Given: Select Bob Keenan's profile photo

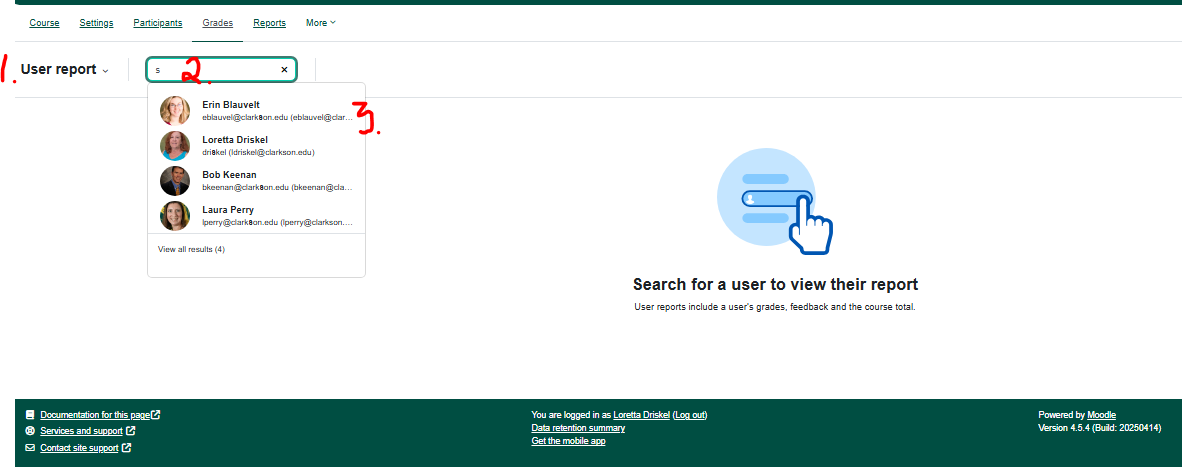Looking at the screenshot, I should [x=175, y=181].
